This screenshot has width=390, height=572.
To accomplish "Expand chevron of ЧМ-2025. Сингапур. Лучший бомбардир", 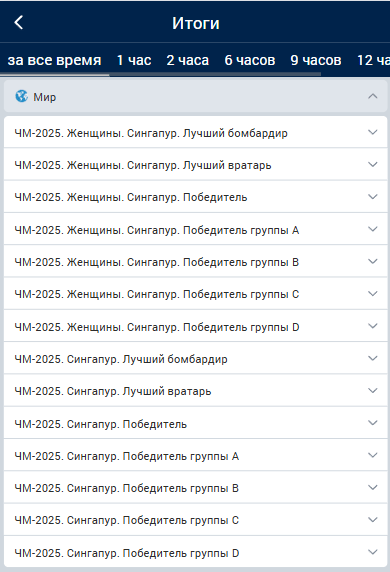I will tap(372, 358).
